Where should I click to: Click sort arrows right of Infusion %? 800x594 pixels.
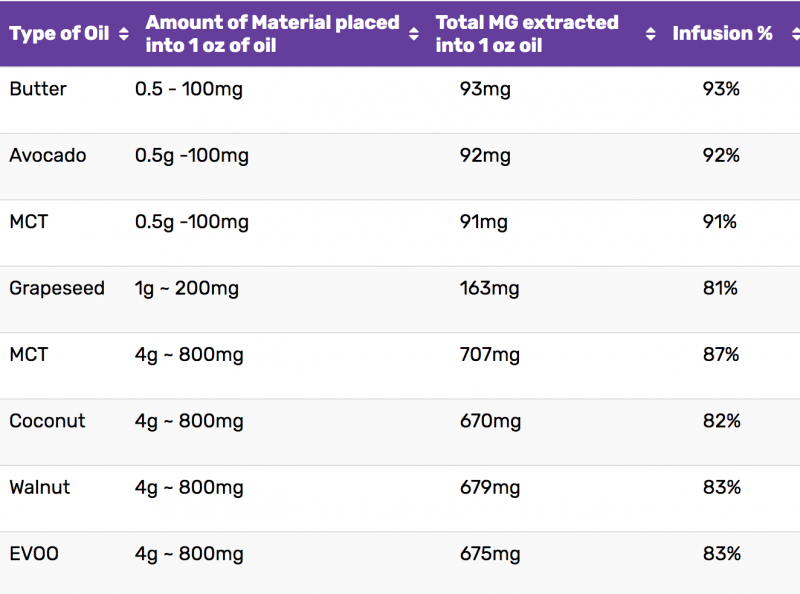[x=795, y=34]
